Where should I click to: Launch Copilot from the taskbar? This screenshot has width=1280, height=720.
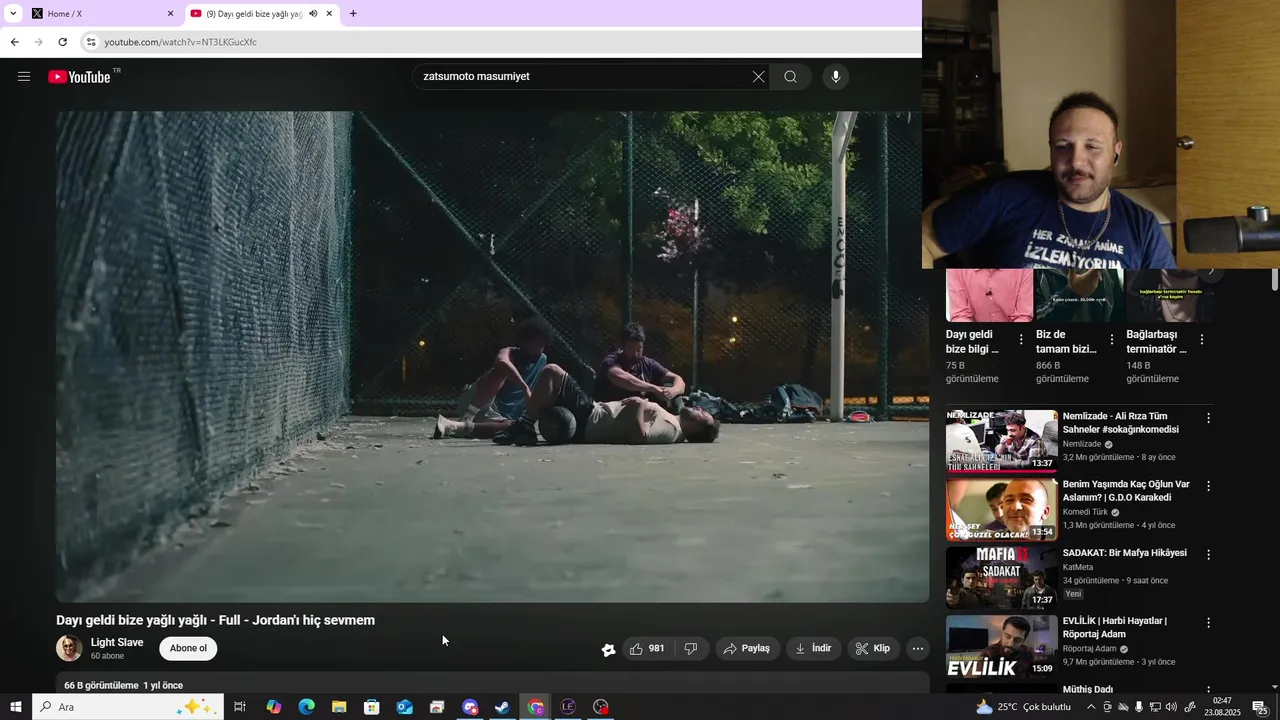[x=273, y=707]
